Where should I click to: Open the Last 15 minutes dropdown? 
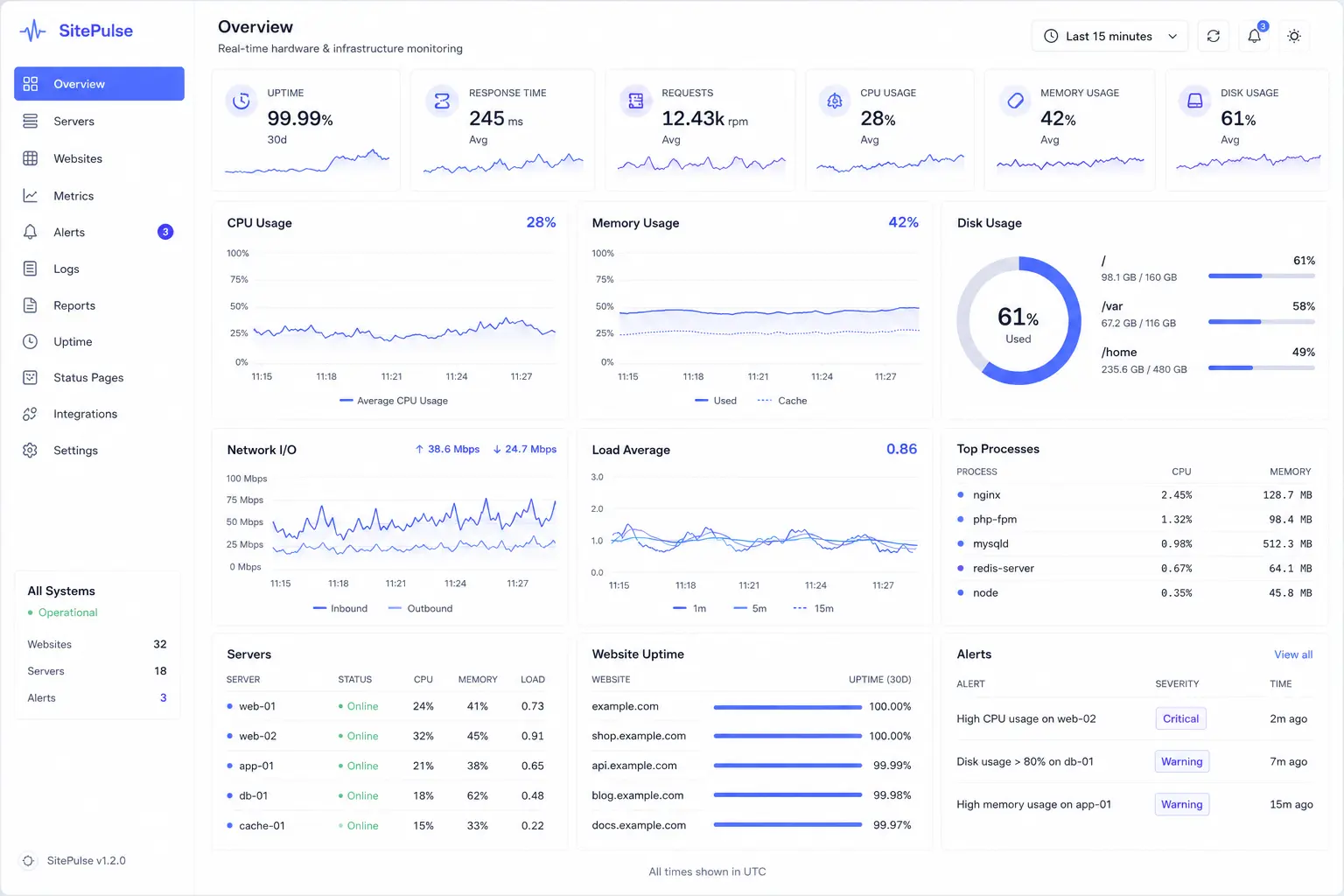(1109, 36)
